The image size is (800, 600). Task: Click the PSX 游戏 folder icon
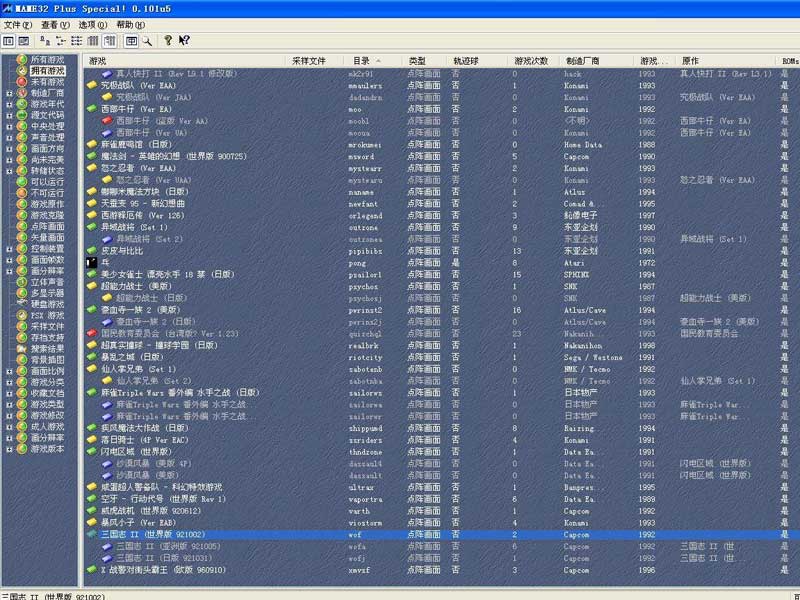coord(22,315)
